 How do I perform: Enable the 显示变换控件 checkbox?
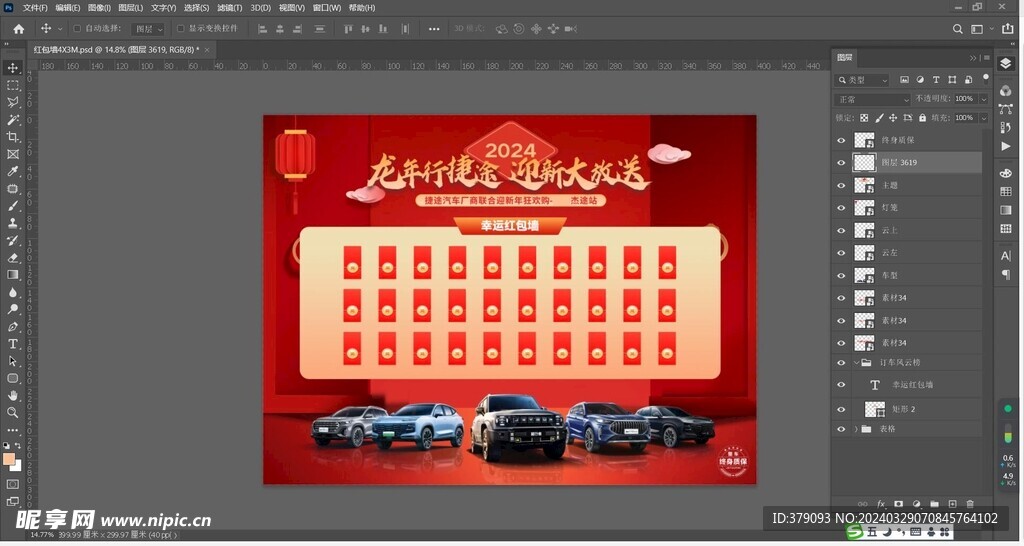[x=181, y=29]
